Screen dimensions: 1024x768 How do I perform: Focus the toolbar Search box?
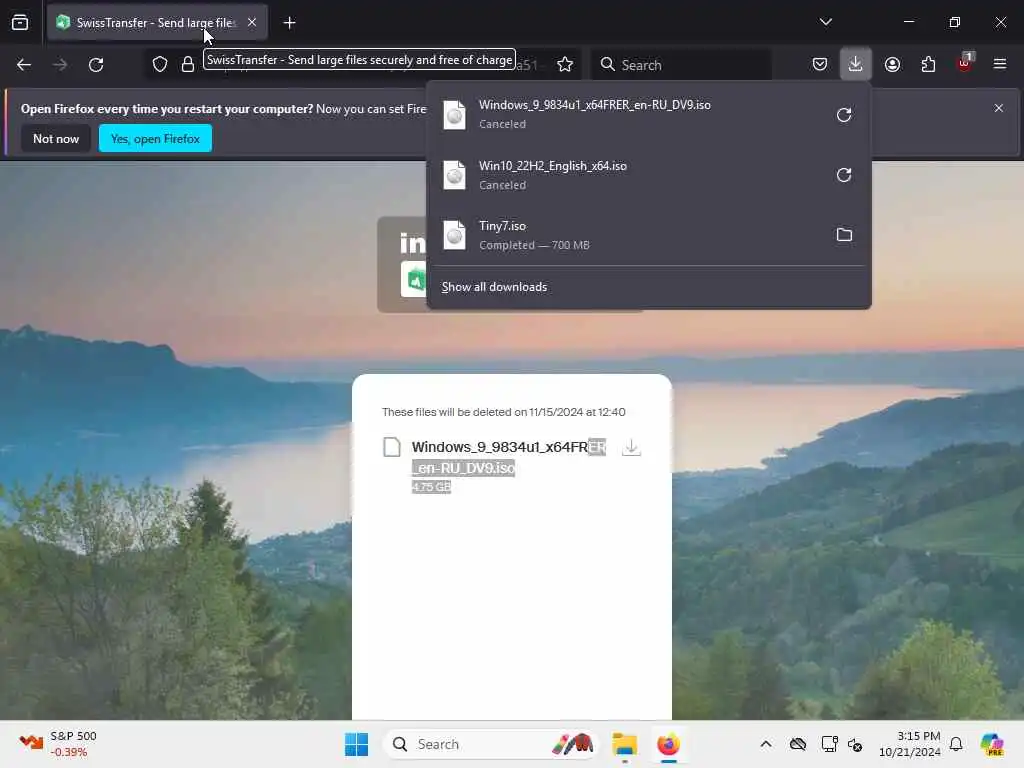click(x=681, y=65)
